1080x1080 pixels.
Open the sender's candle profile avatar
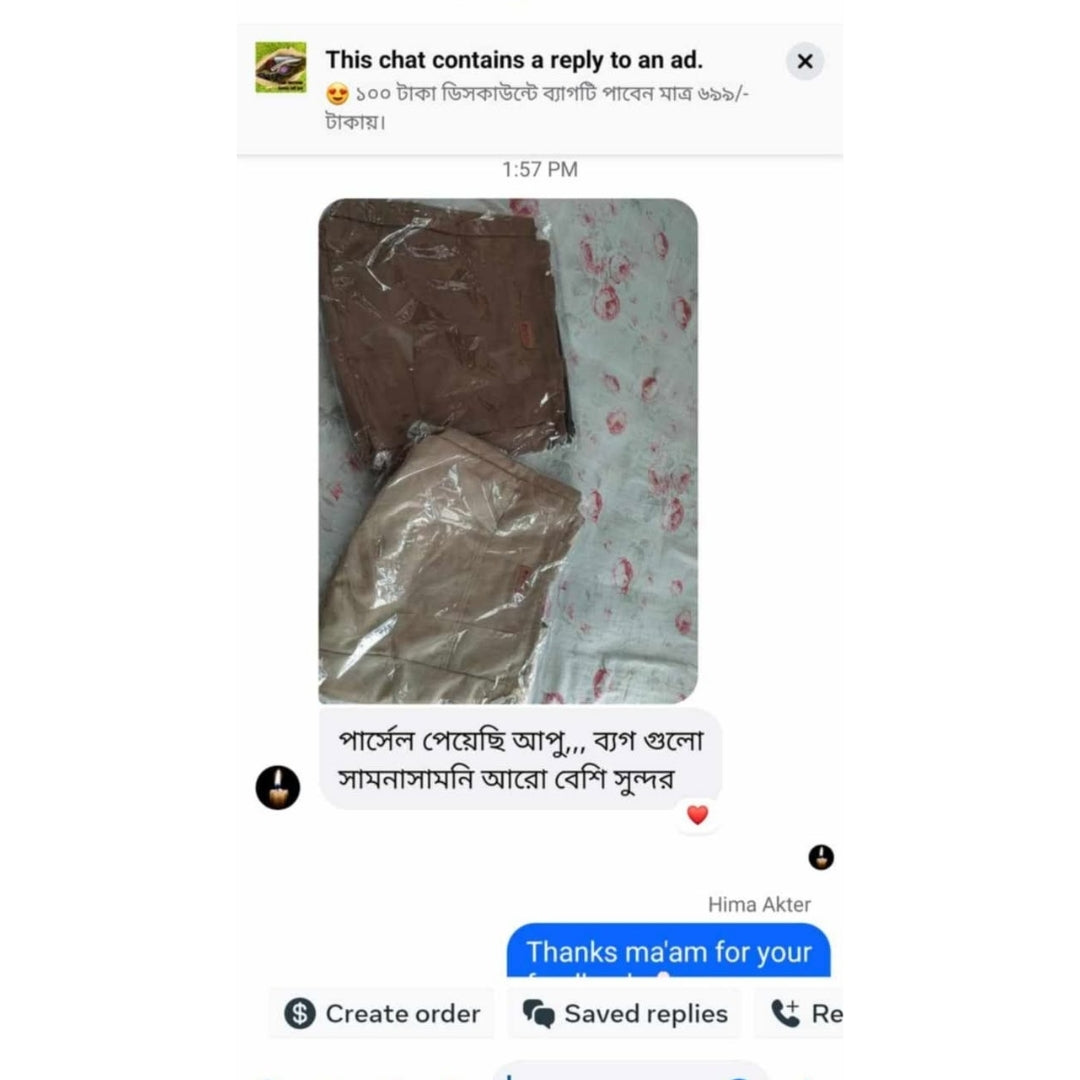point(278,787)
